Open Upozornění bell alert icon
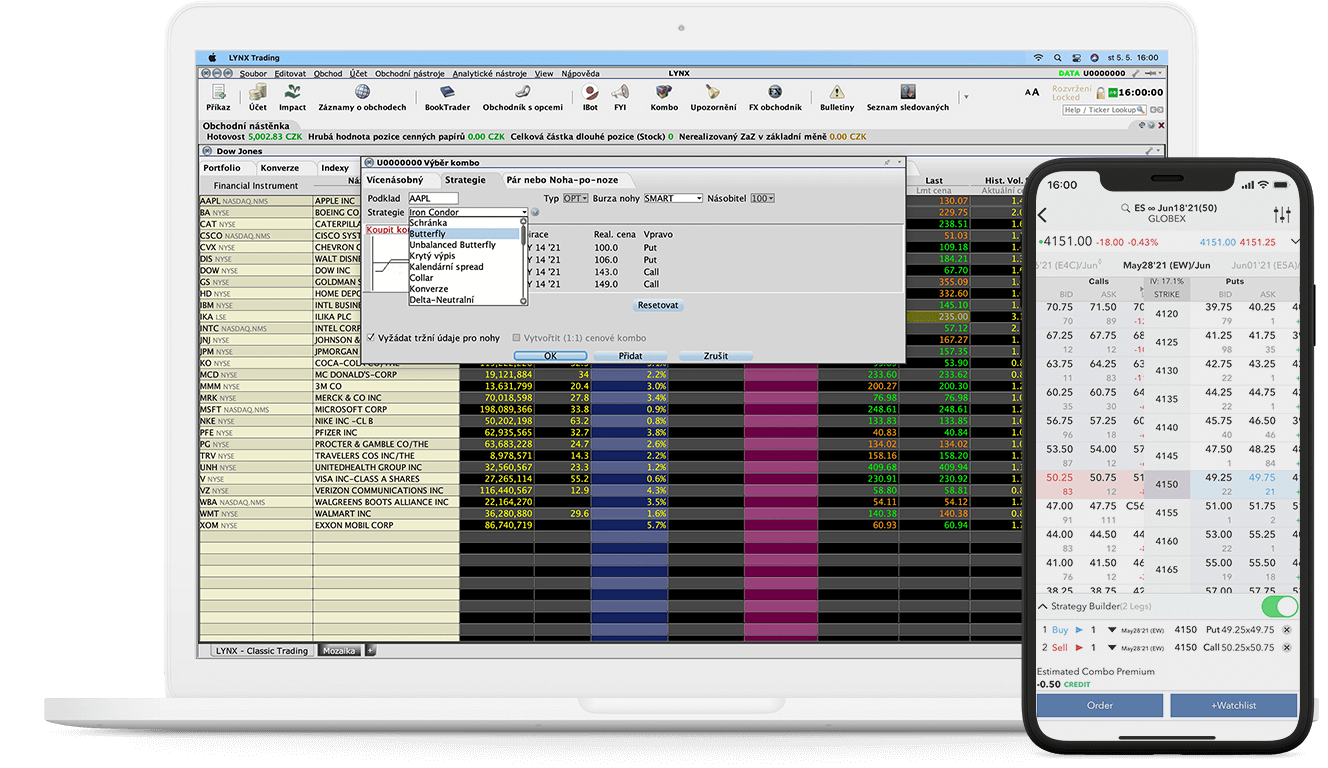Viewport: 1328px width, 768px height. [x=713, y=97]
